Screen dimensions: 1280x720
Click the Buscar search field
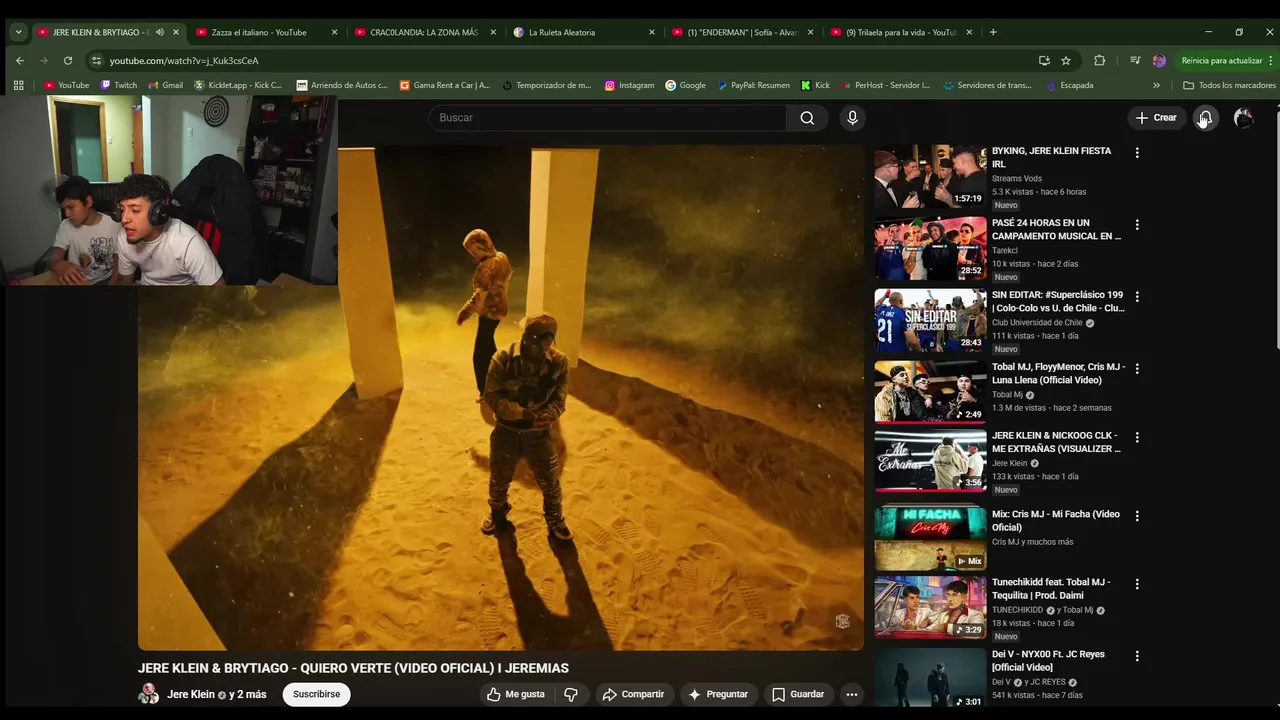point(608,118)
